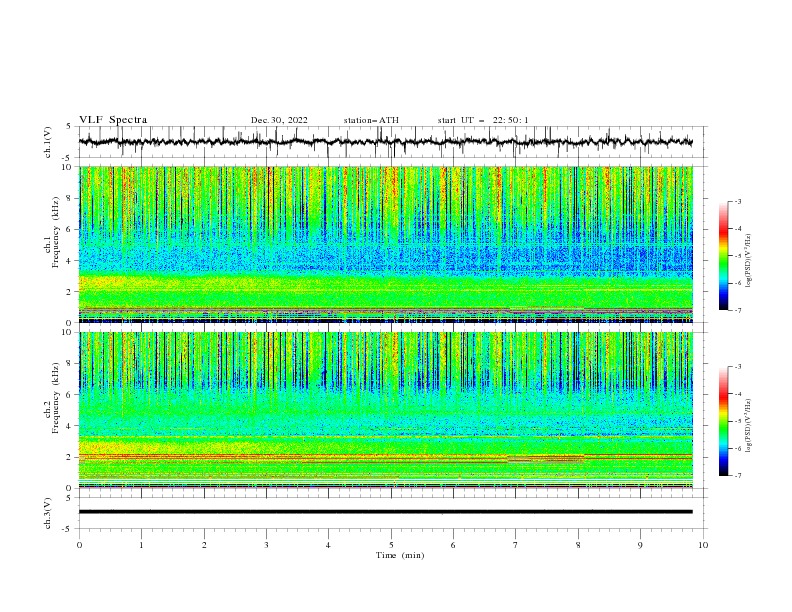Click the ch.1 voltage waveform trace
The width and height of the screenshot is (792, 612).
tap(385, 142)
